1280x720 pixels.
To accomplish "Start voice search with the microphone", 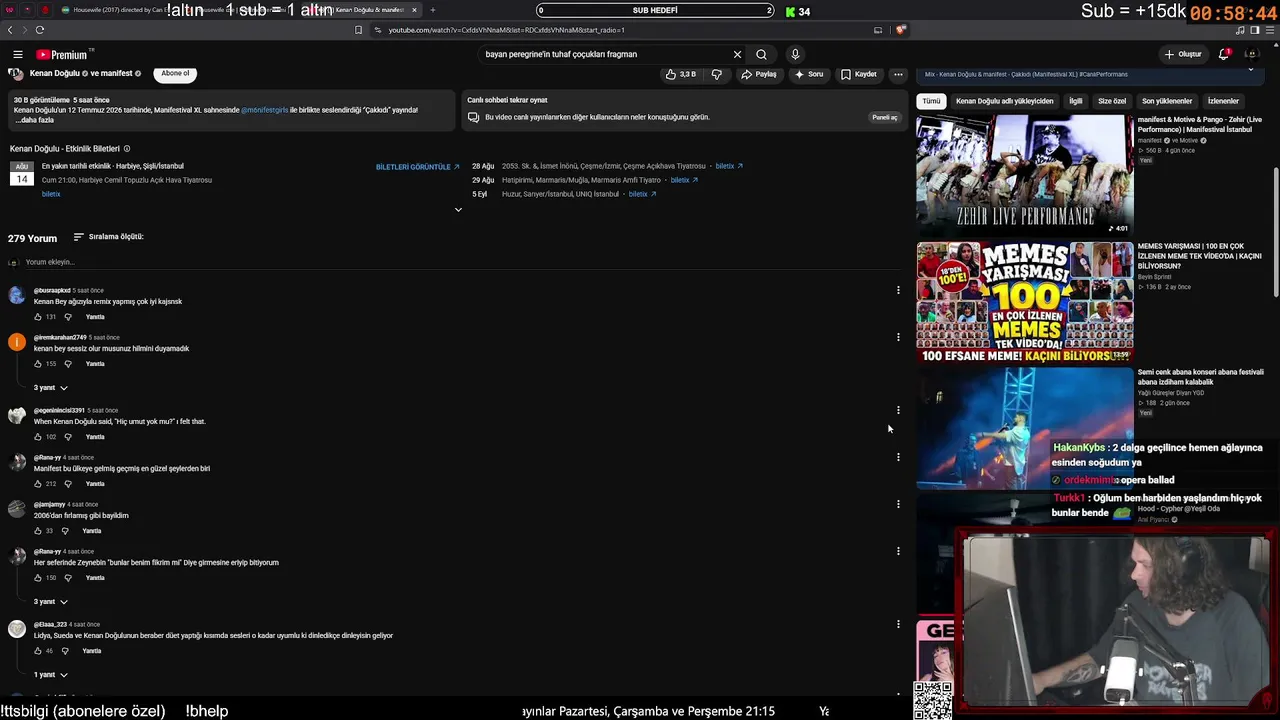I will click(795, 54).
